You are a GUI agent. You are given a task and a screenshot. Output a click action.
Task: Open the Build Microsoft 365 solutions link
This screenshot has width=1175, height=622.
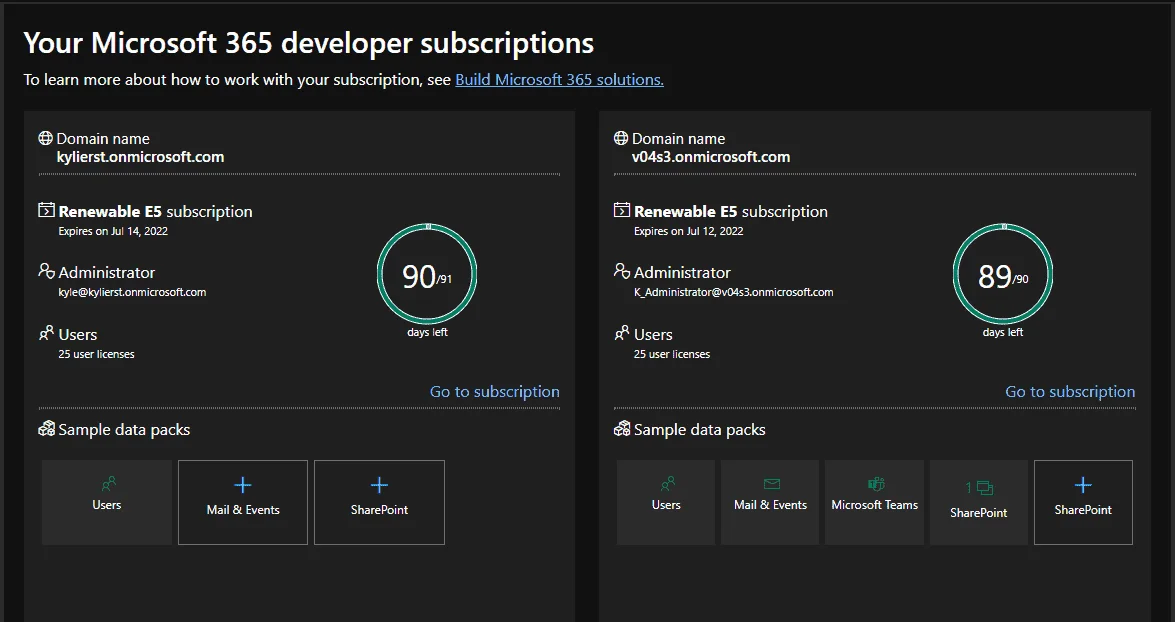[x=559, y=79]
